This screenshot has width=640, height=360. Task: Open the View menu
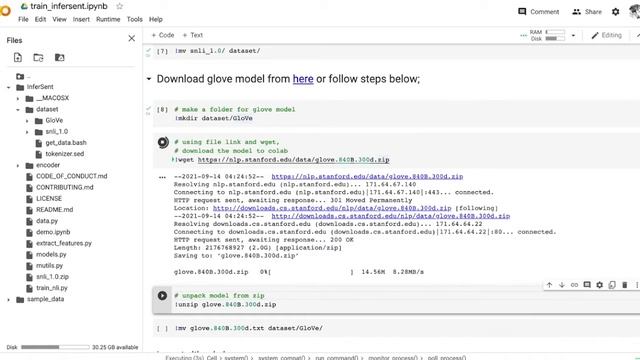59,19
